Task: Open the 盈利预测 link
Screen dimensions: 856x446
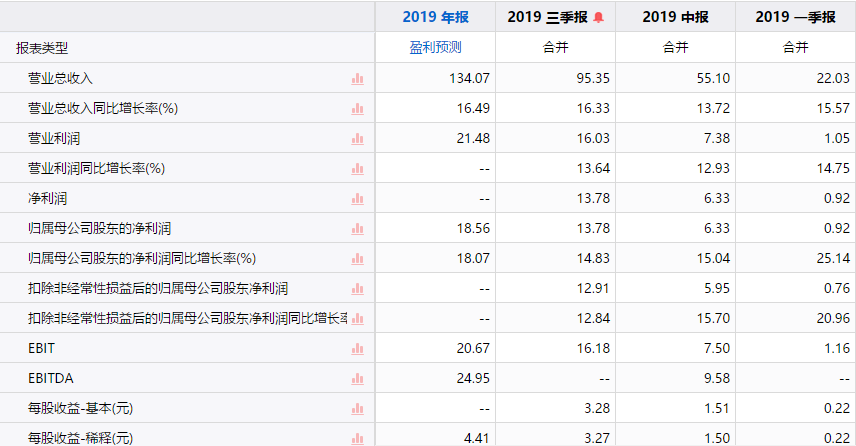Action: pos(436,47)
